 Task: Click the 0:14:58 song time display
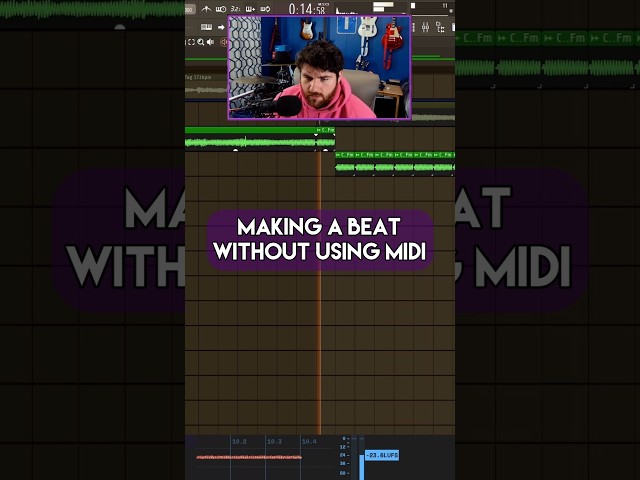click(x=307, y=9)
